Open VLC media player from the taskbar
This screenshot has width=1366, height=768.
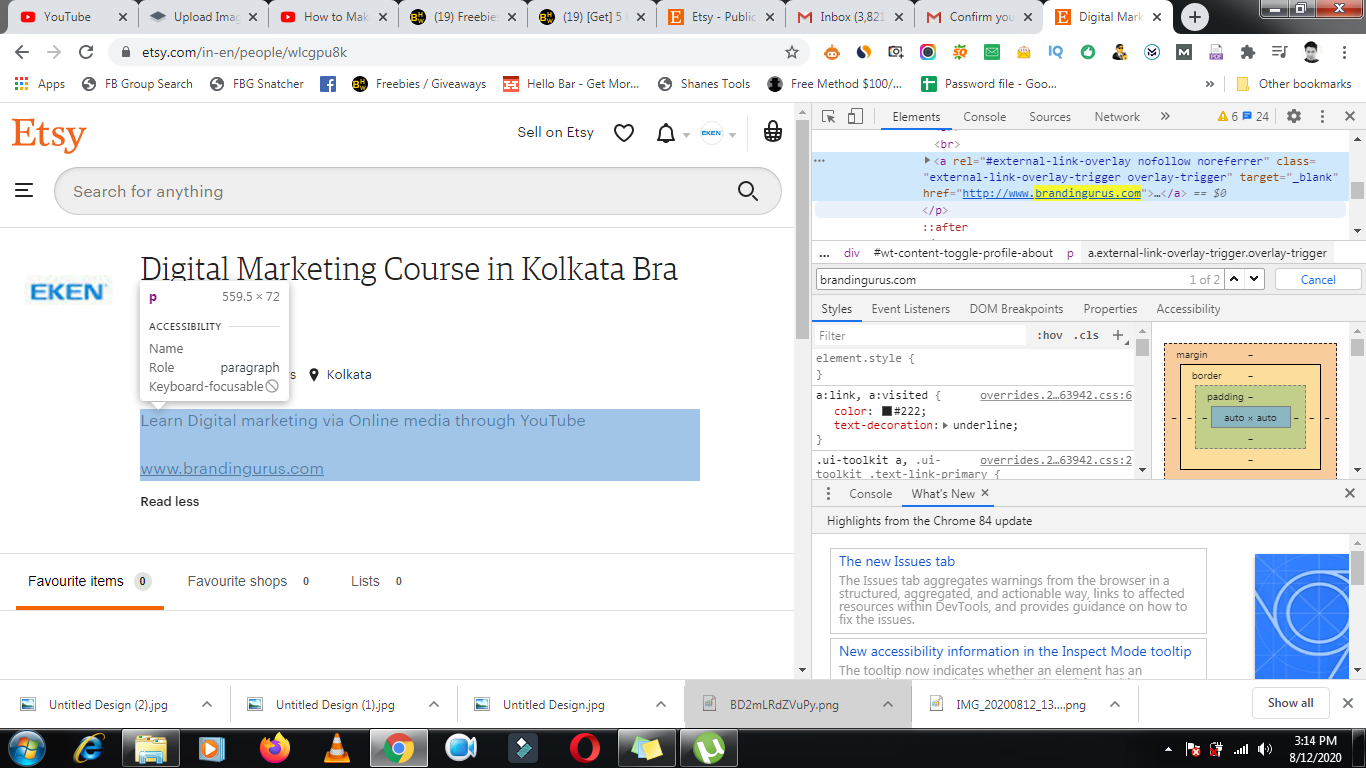pos(337,747)
